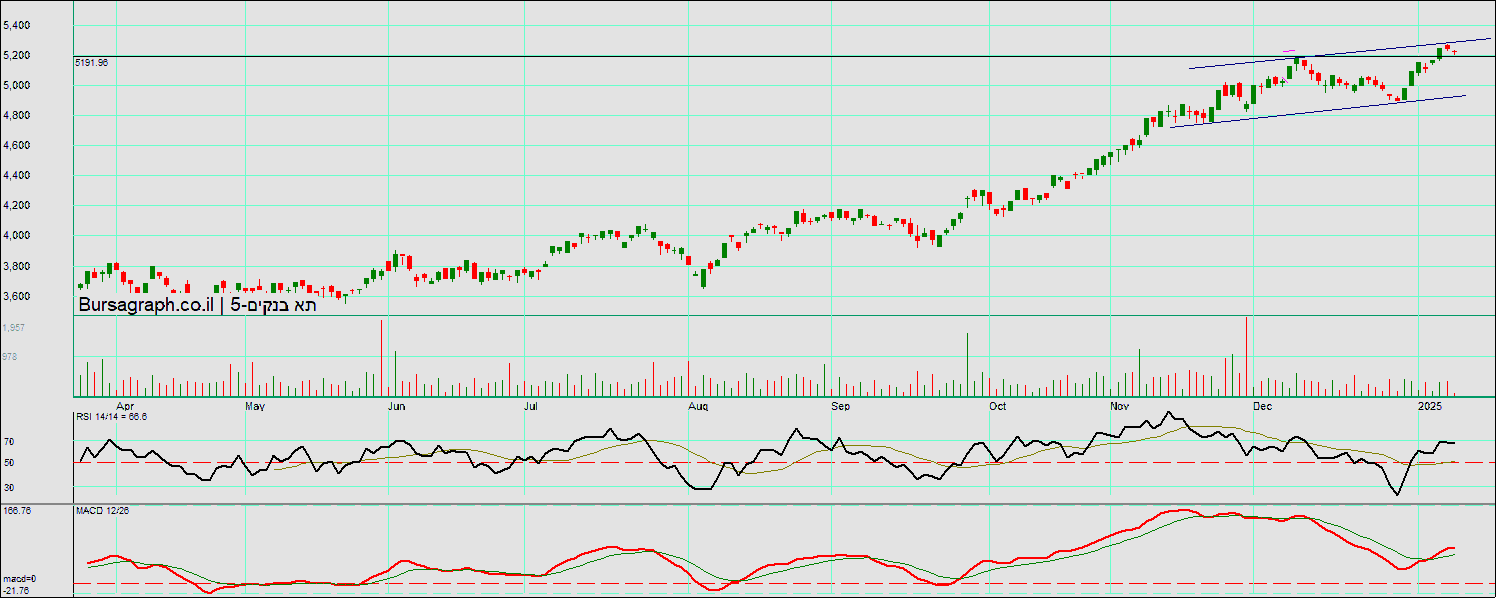Image resolution: width=1496 pixels, height=598 pixels.
Task: Click the RSI 50 level label
Action: click(x=9, y=463)
